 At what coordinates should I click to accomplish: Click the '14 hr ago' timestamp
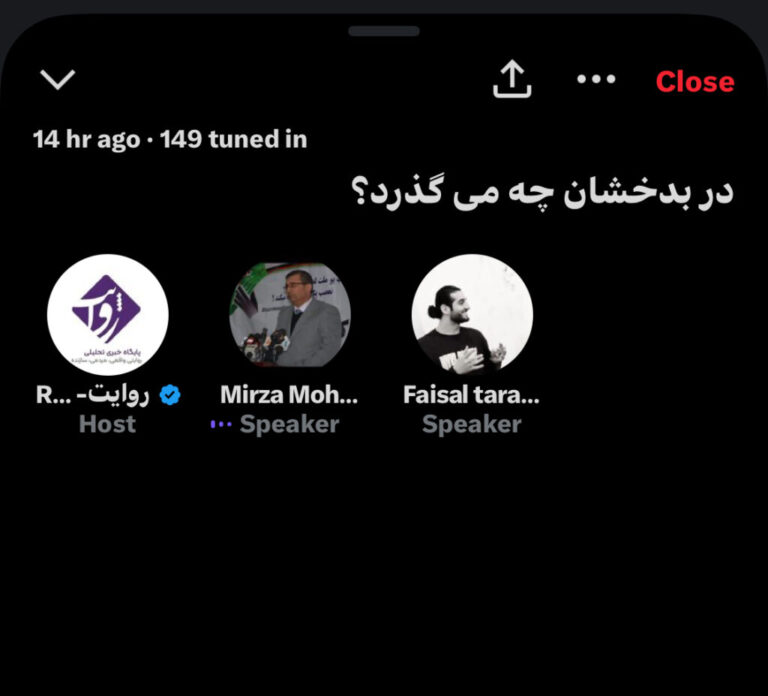tap(86, 139)
